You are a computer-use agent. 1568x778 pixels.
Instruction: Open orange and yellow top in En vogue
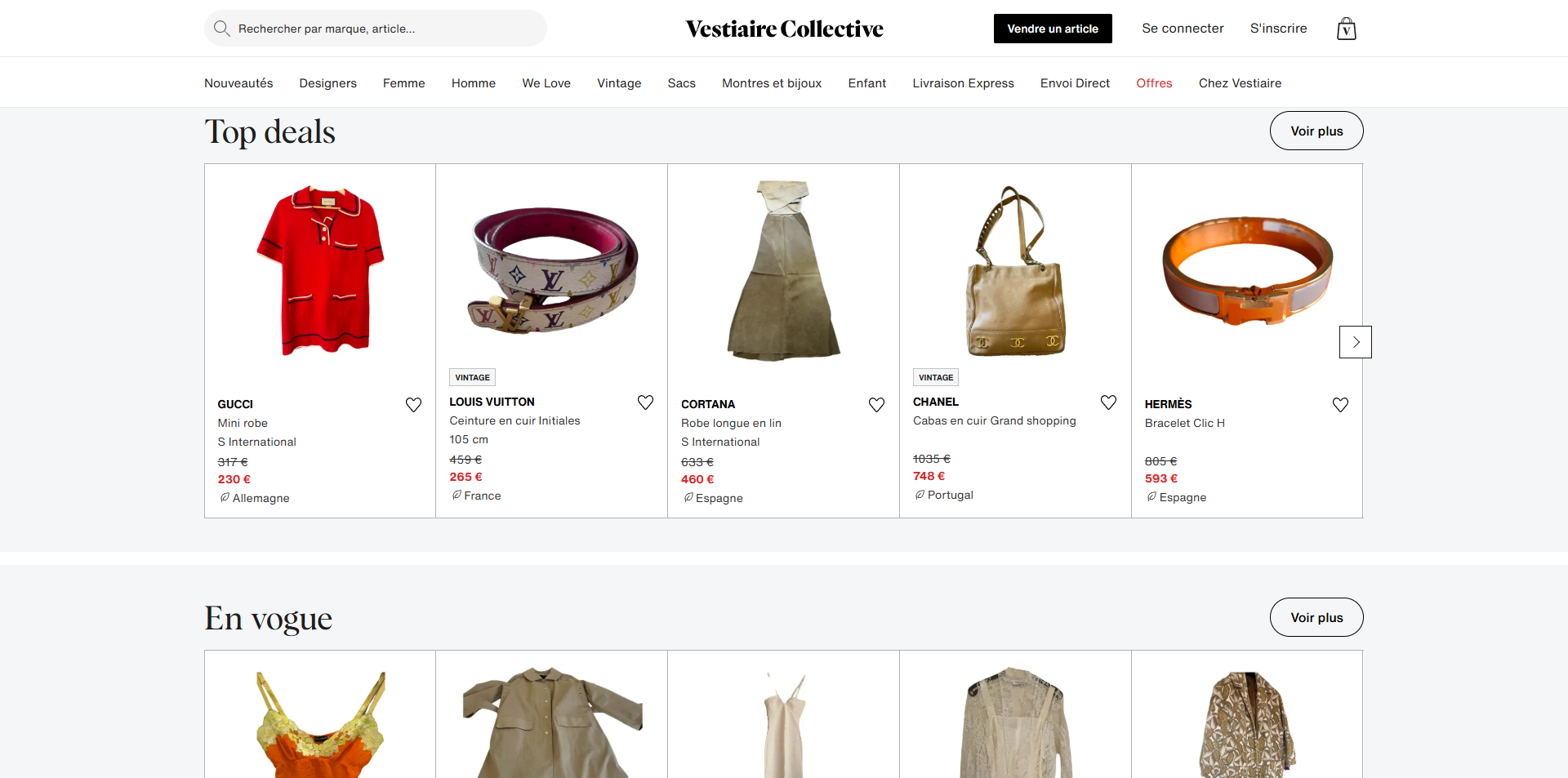click(x=320, y=724)
